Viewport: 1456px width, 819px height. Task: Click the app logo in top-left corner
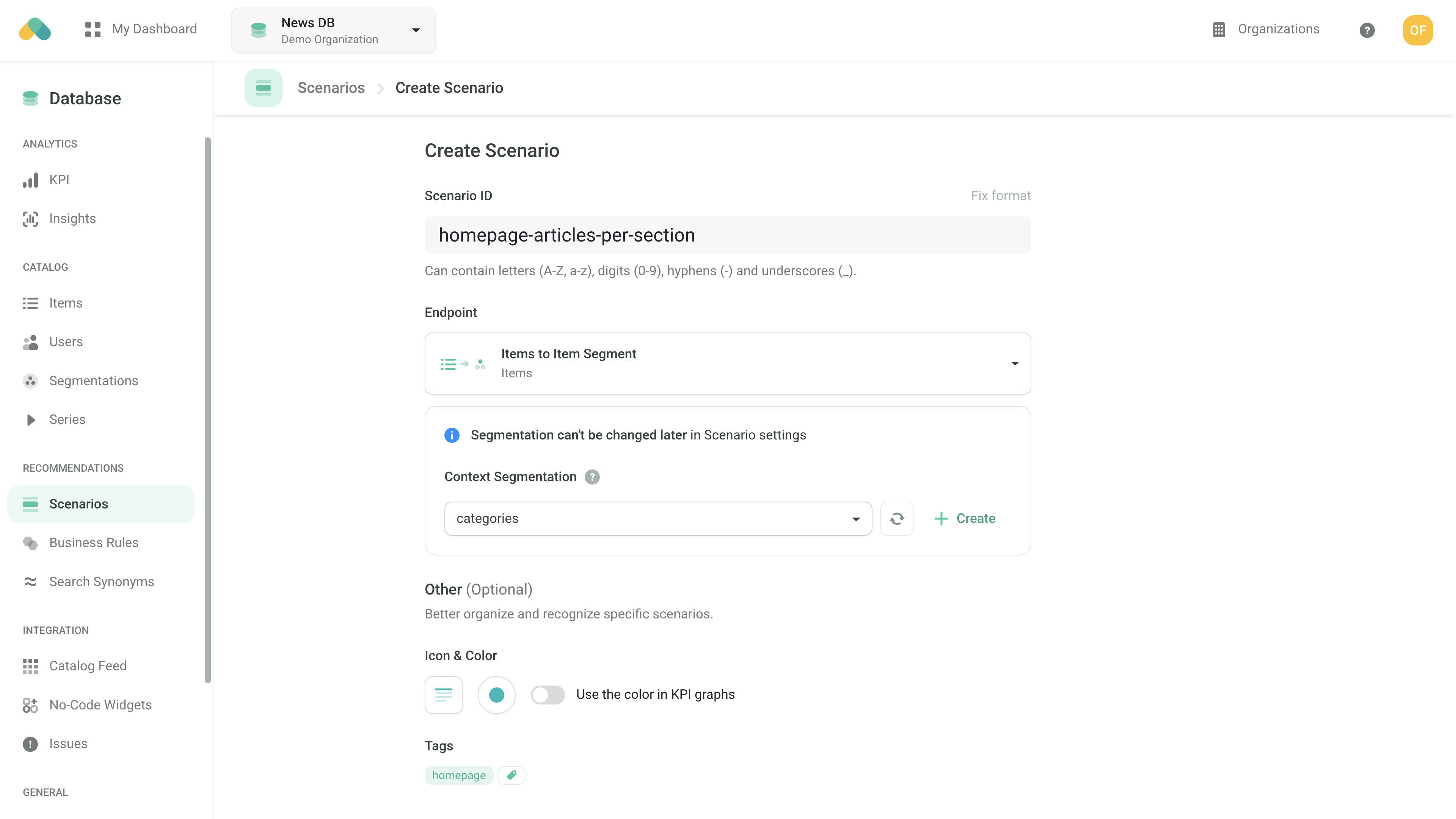tap(35, 30)
